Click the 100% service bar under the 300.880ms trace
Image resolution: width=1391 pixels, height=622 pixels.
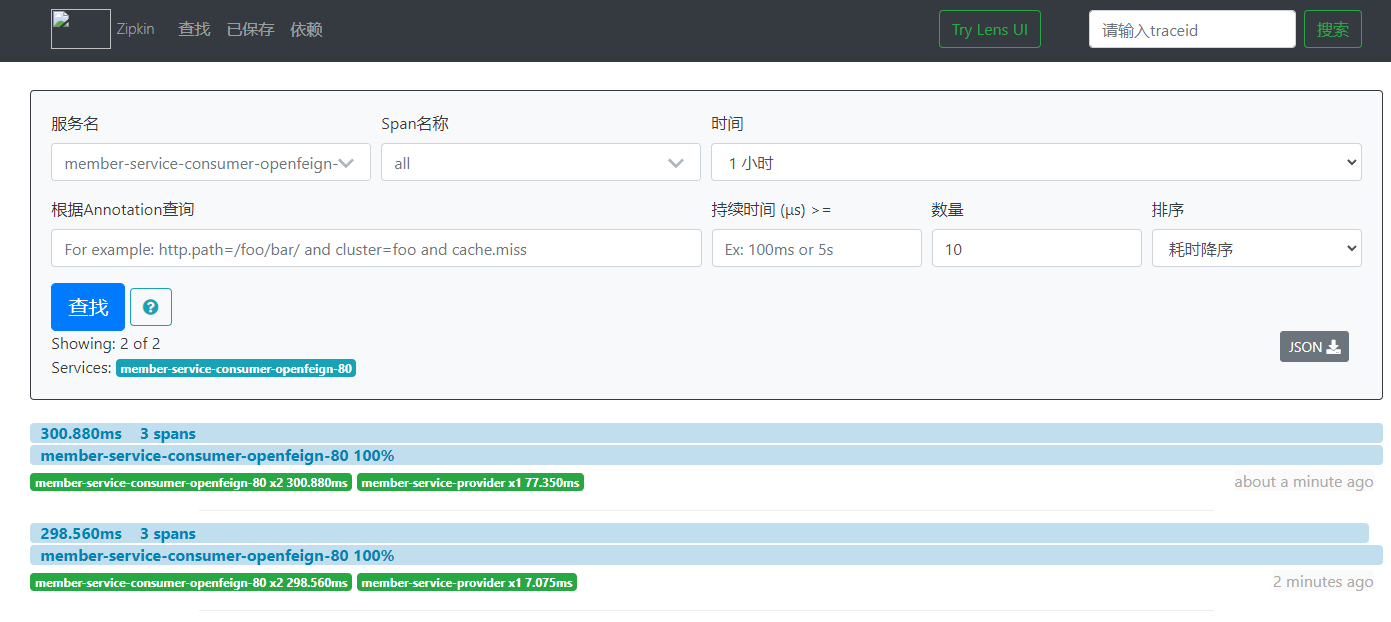point(706,455)
